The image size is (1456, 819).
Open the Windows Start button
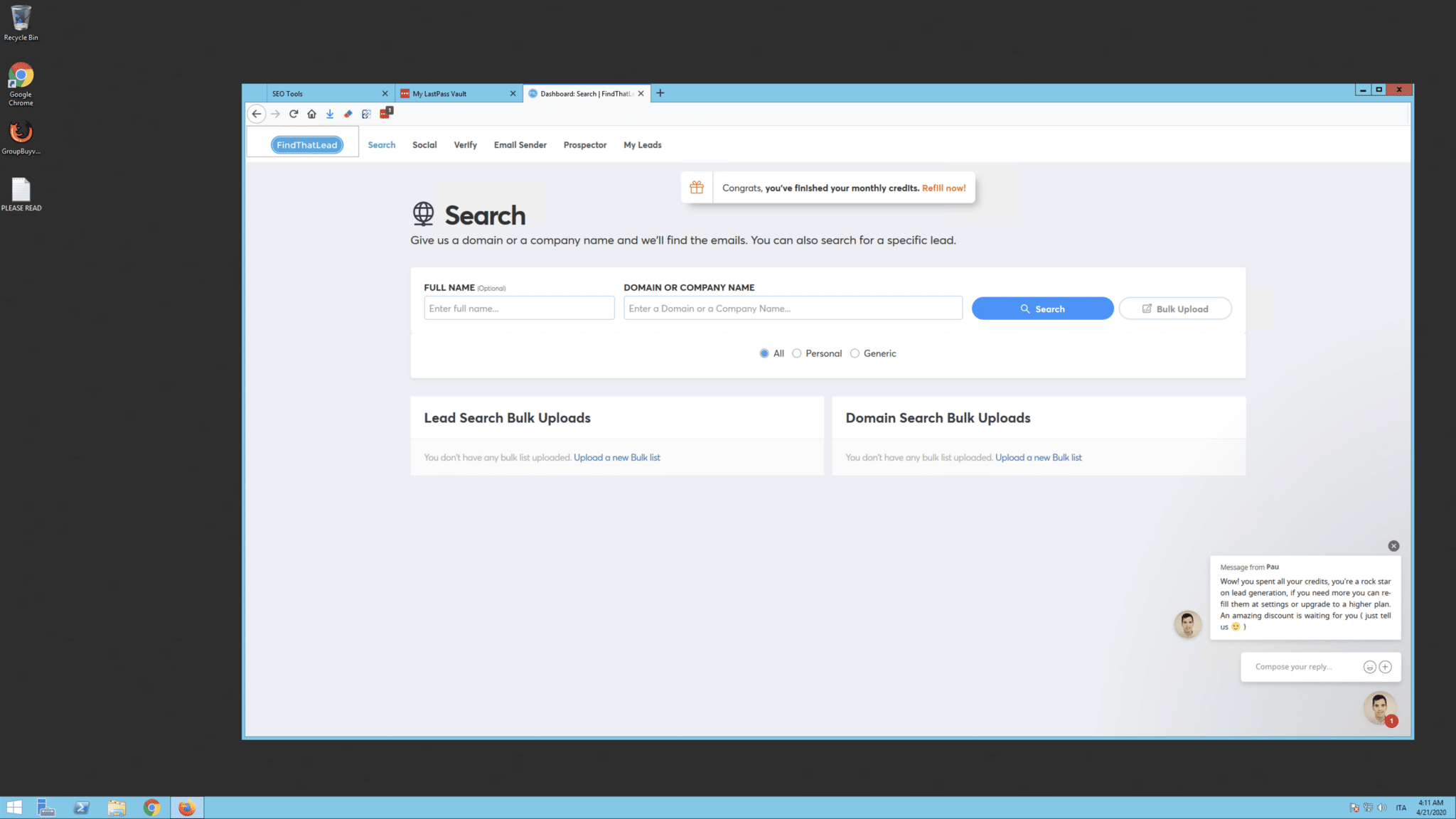[x=14, y=808]
